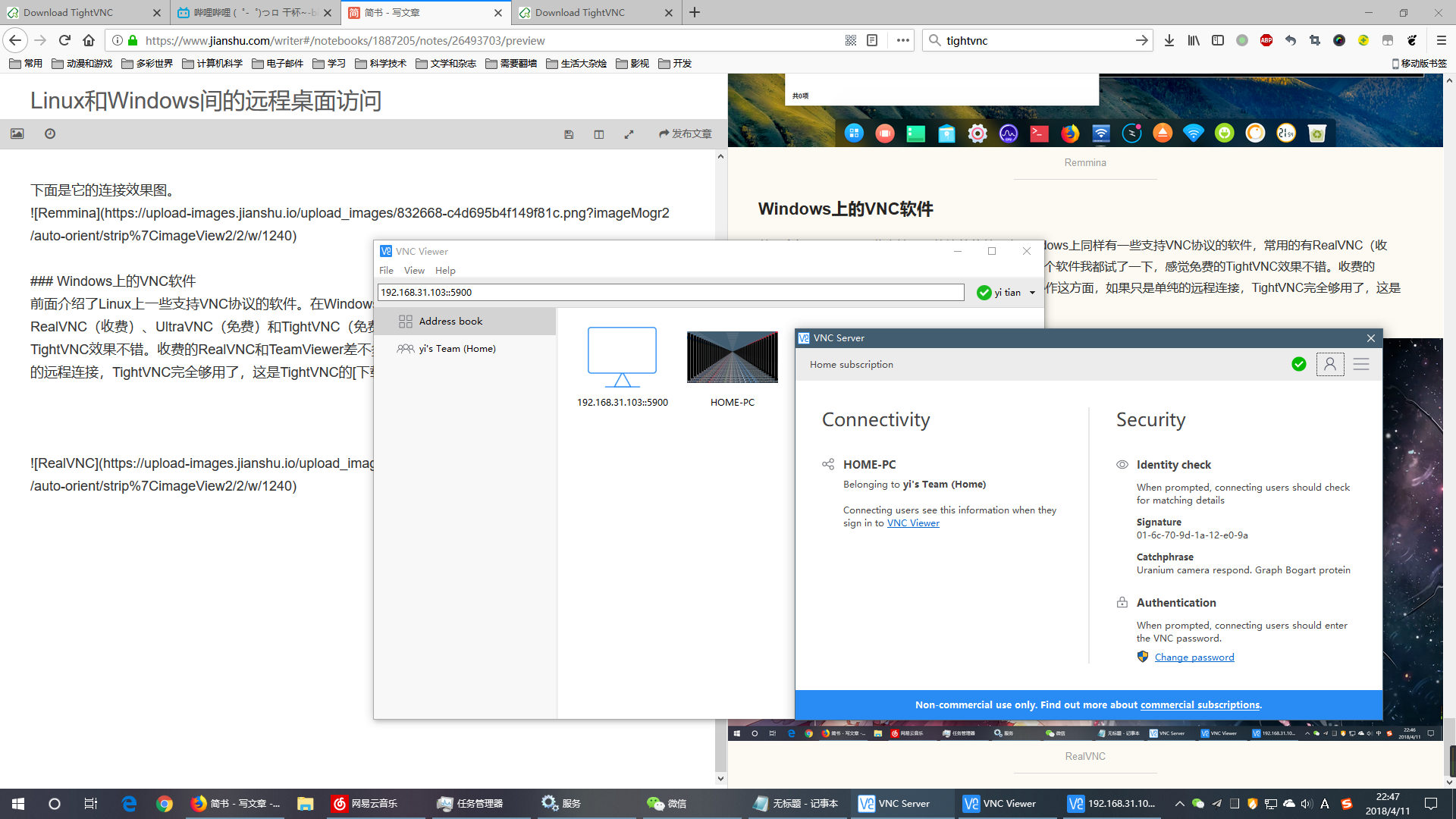This screenshot has width=1456, height=819.
Task: Close the VNC Server window
Action: coord(1370,338)
